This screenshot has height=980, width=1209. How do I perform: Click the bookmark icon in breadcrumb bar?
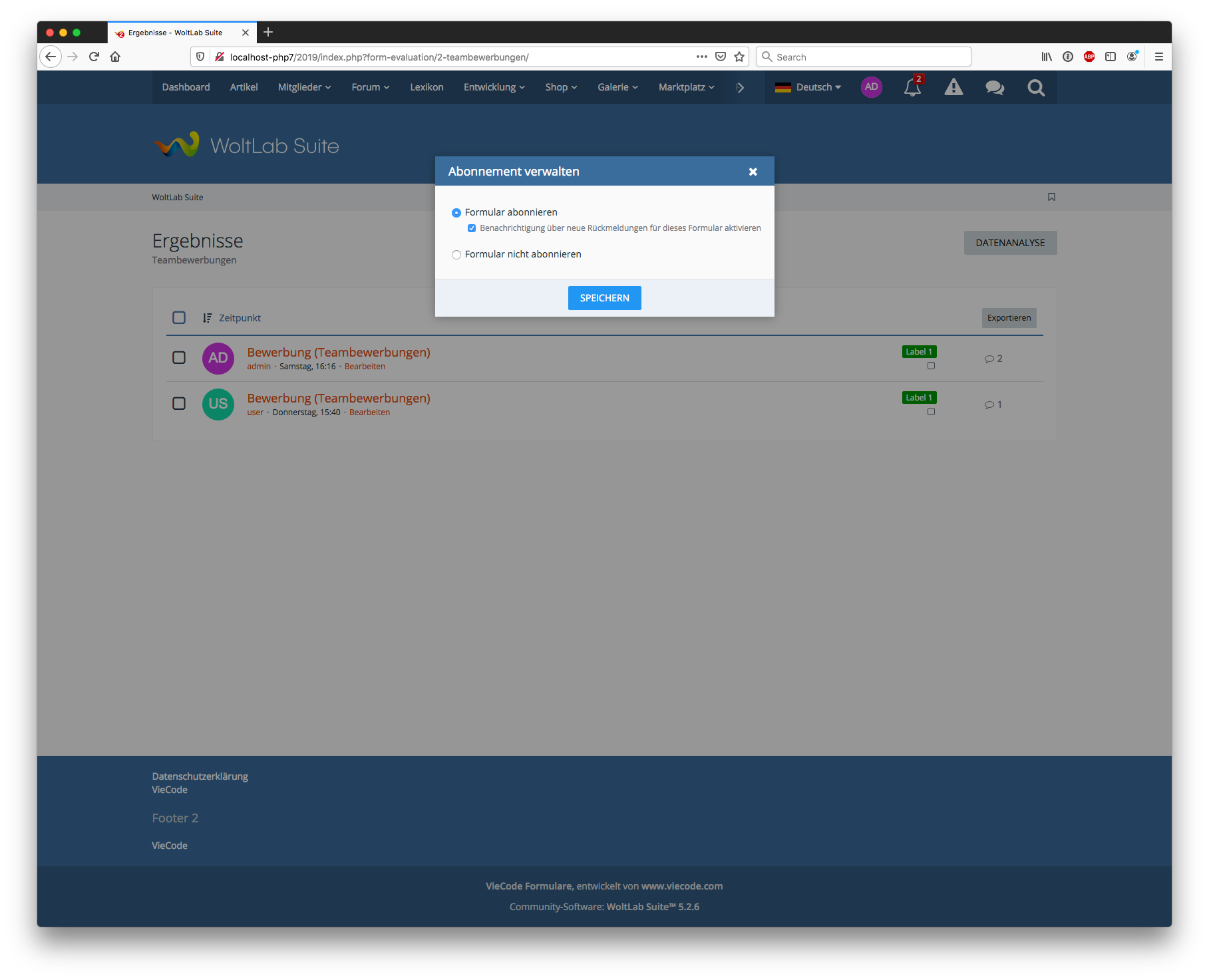click(x=1051, y=197)
